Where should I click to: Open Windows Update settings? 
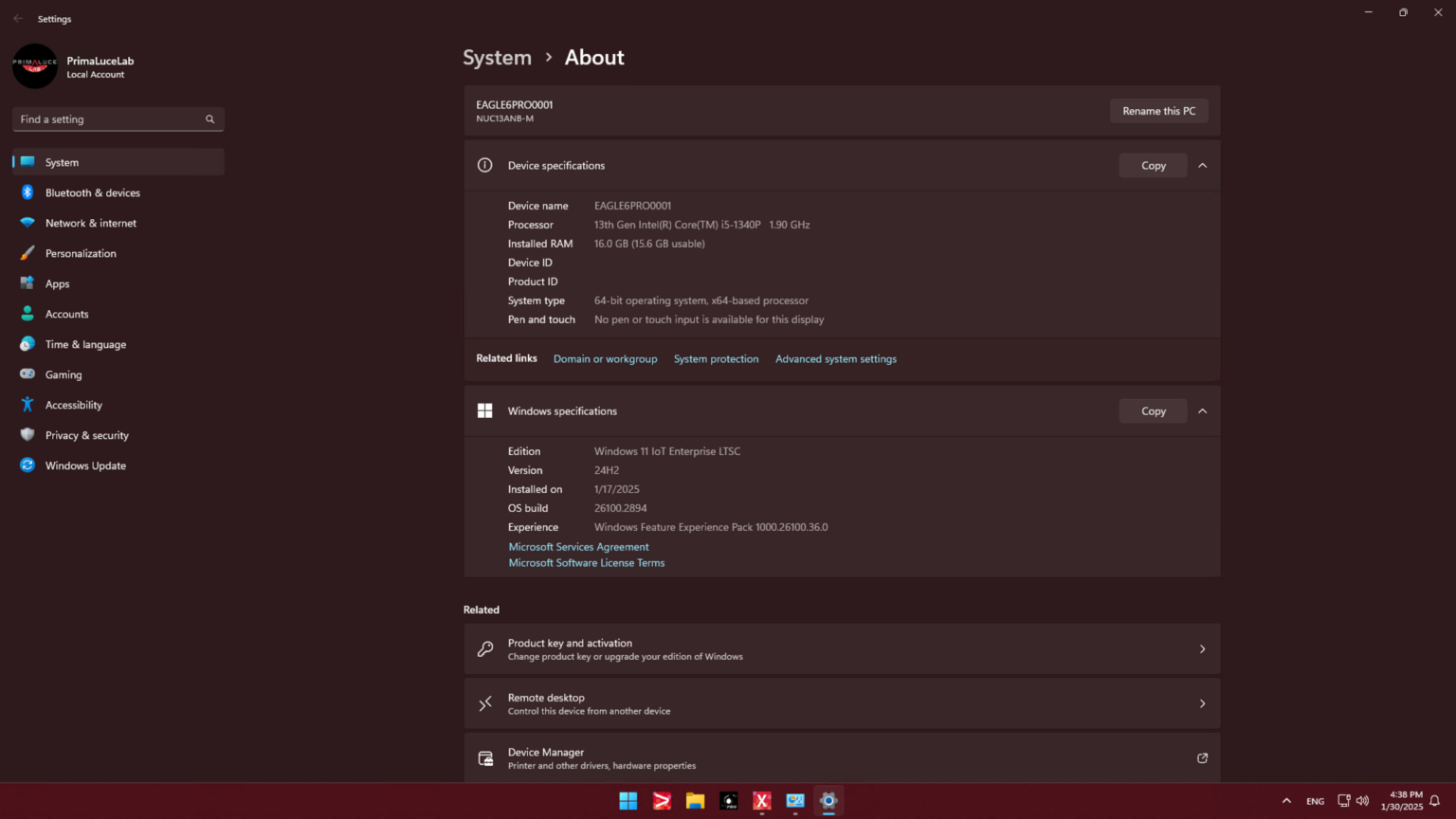tap(85, 465)
